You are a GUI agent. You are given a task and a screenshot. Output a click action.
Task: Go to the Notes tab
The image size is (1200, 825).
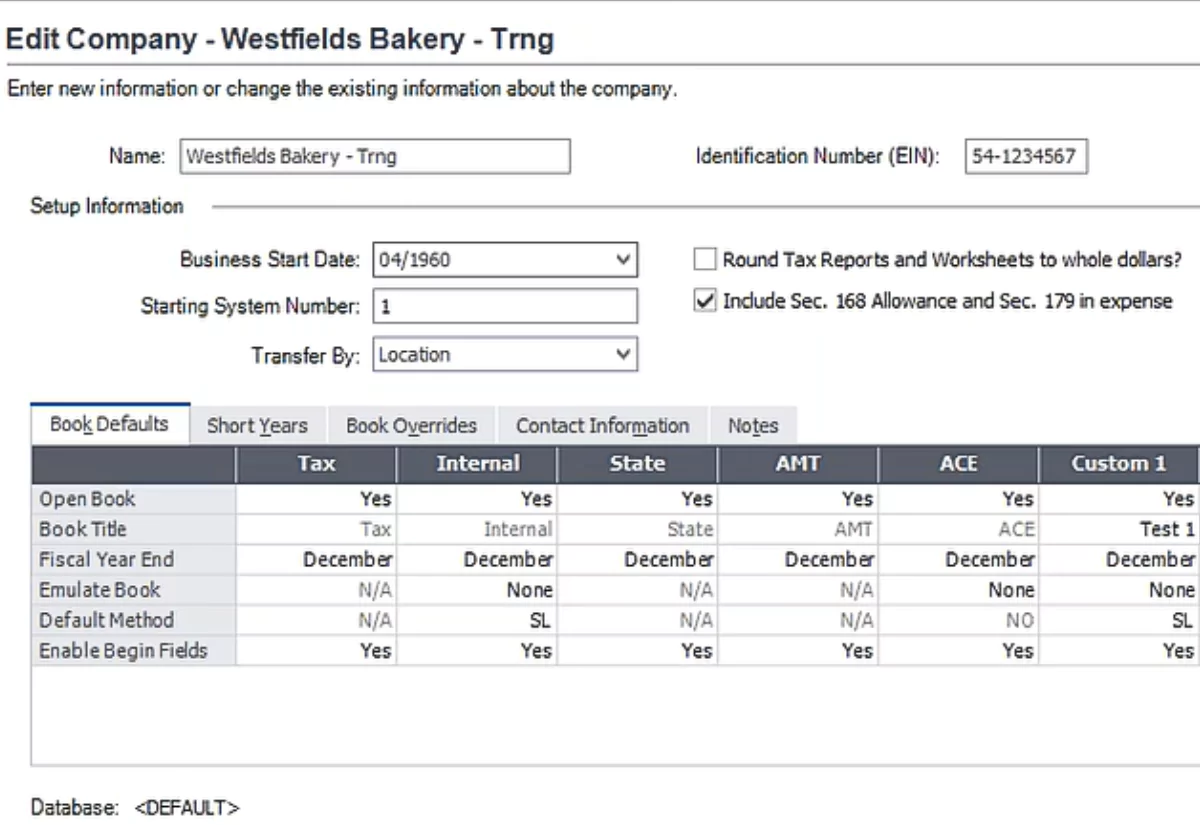coord(753,426)
